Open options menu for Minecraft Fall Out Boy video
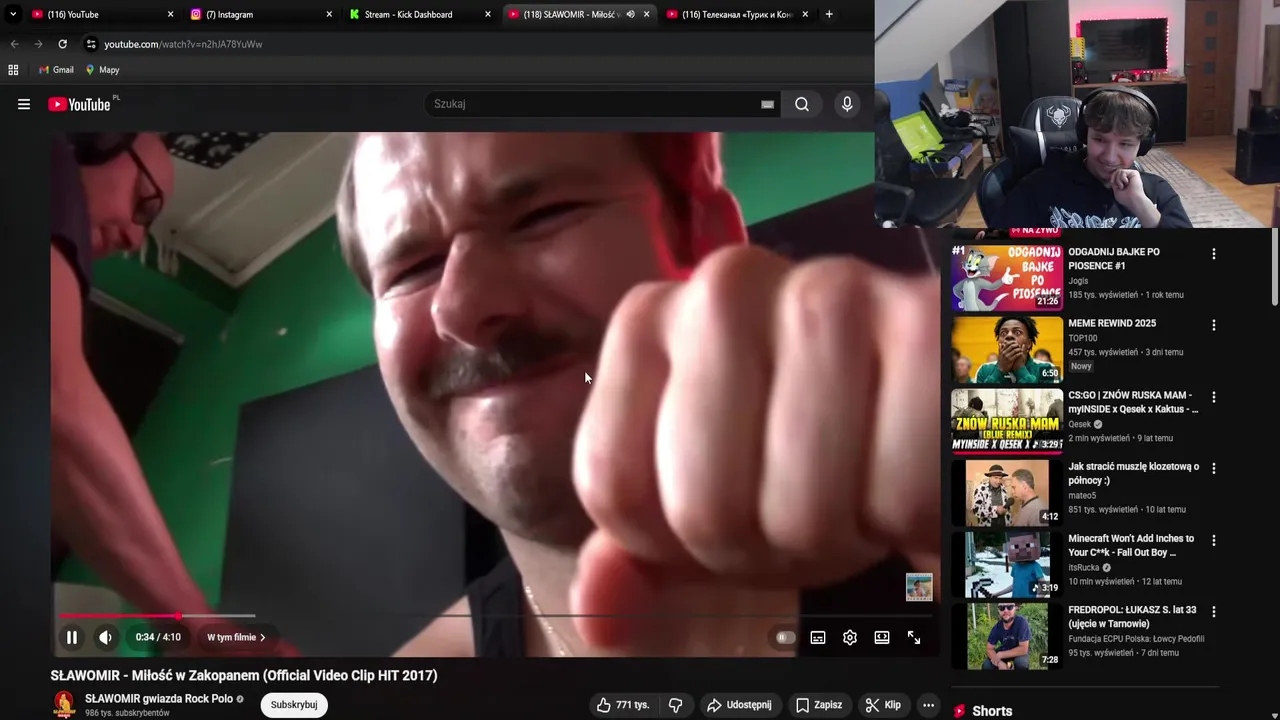Image resolution: width=1280 pixels, height=720 pixels. pyautogui.click(x=1214, y=540)
